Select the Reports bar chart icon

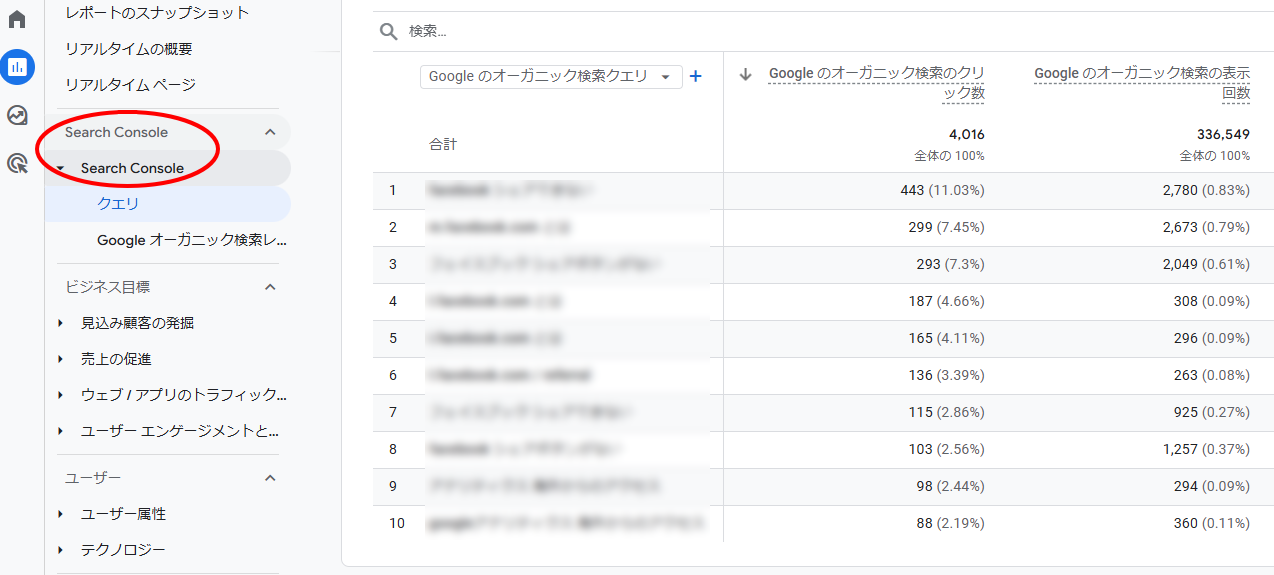(17, 67)
